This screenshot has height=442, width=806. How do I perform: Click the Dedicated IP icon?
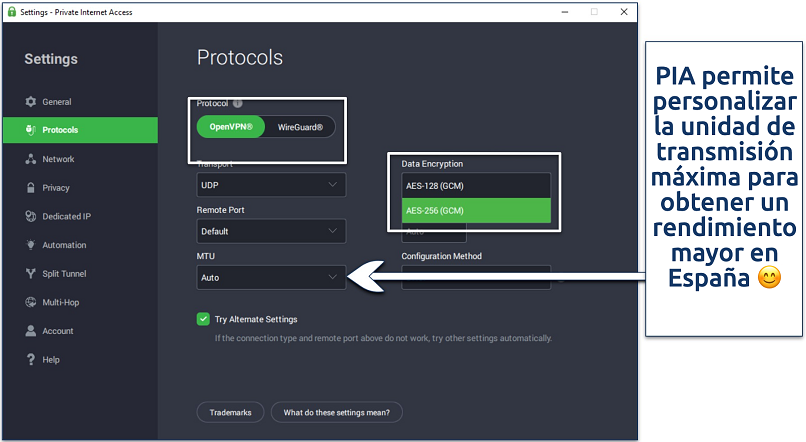point(31,216)
